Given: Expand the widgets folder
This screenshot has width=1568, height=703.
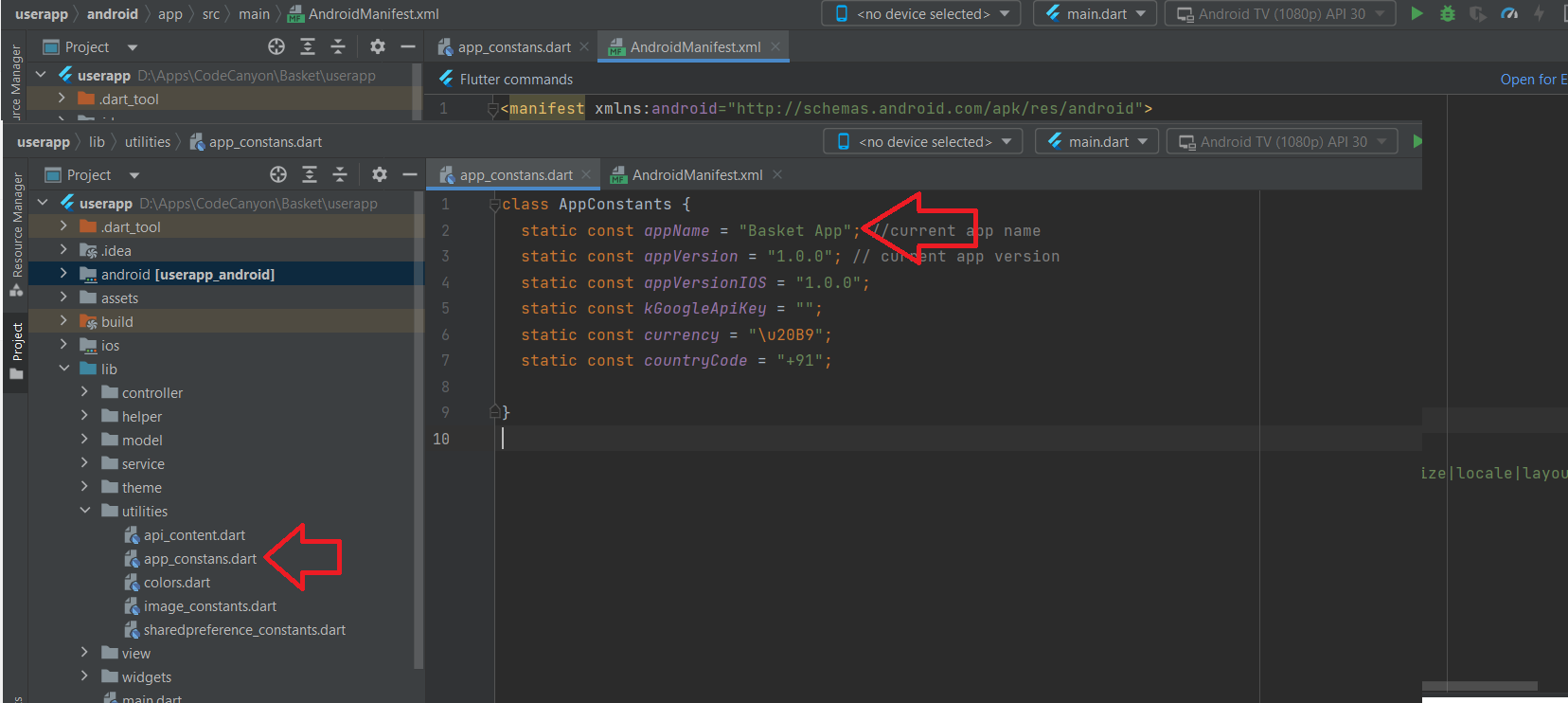Looking at the screenshot, I should click(x=84, y=676).
